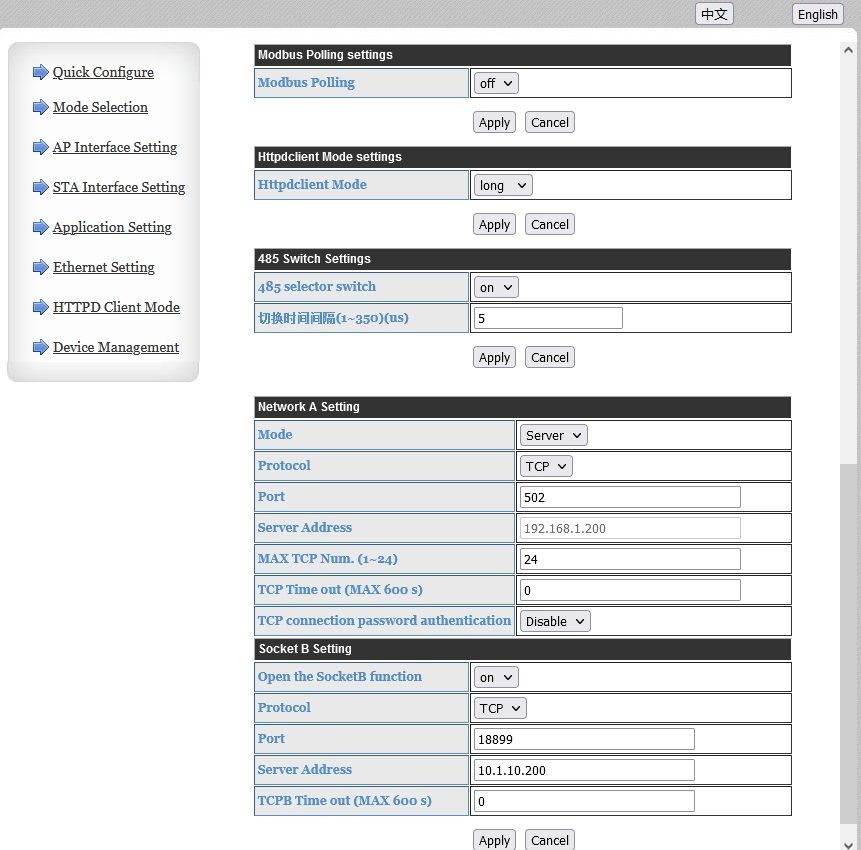Viewport: 861px width, 850px height.
Task: Click the scrollbar up arrow
Action: [848, 50]
